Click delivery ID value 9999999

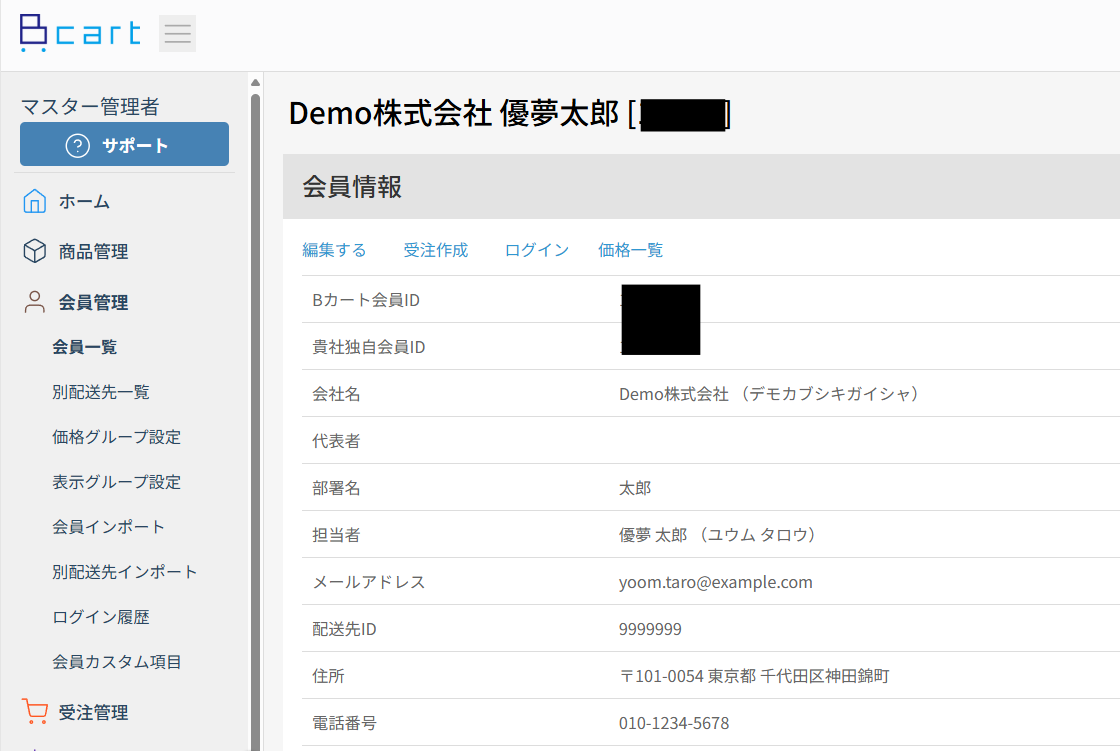tap(650, 630)
